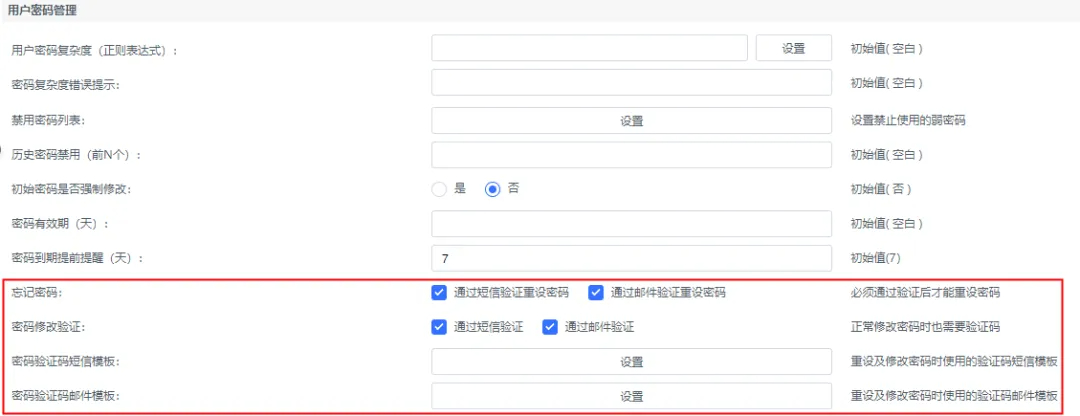The image size is (1080, 416).
Task: Click 初始值(否) hint text
Action: [881, 189]
